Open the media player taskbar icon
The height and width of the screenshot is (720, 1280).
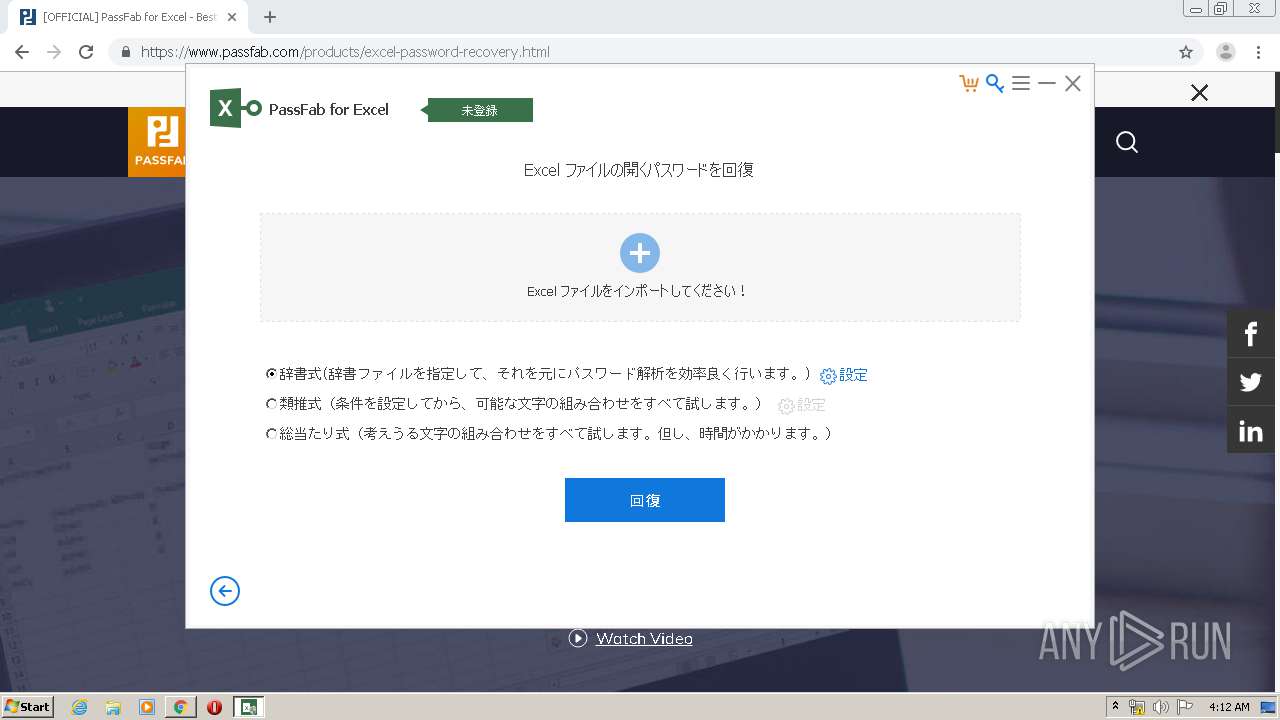[147, 707]
